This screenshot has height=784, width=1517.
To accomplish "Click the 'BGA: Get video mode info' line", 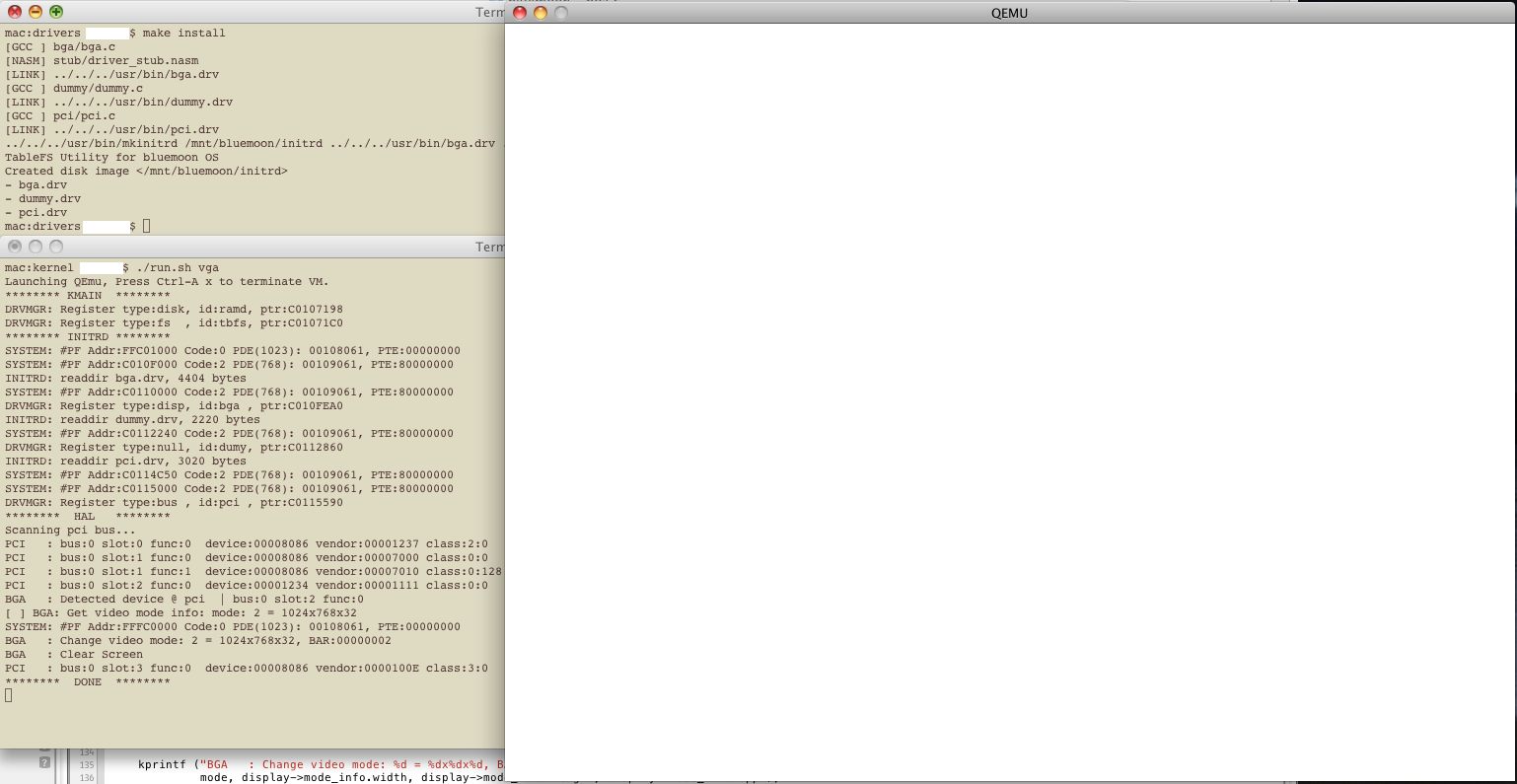I will point(181,612).
